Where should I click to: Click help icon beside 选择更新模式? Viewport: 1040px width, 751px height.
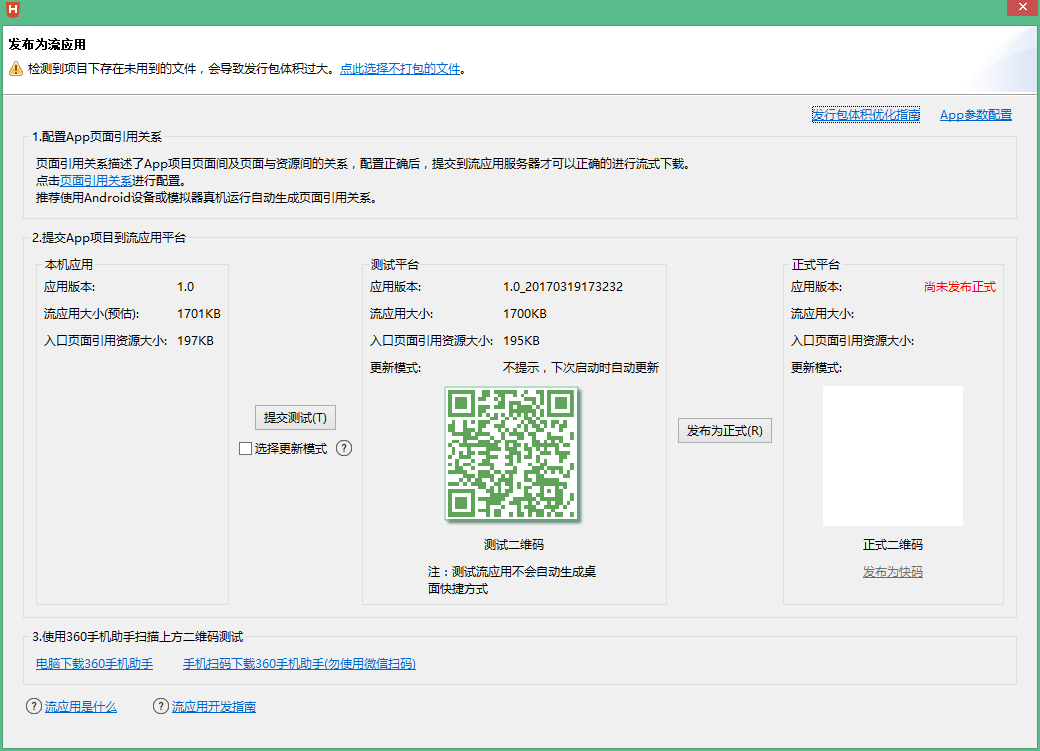pyautogui.click(x=344, y=448)
